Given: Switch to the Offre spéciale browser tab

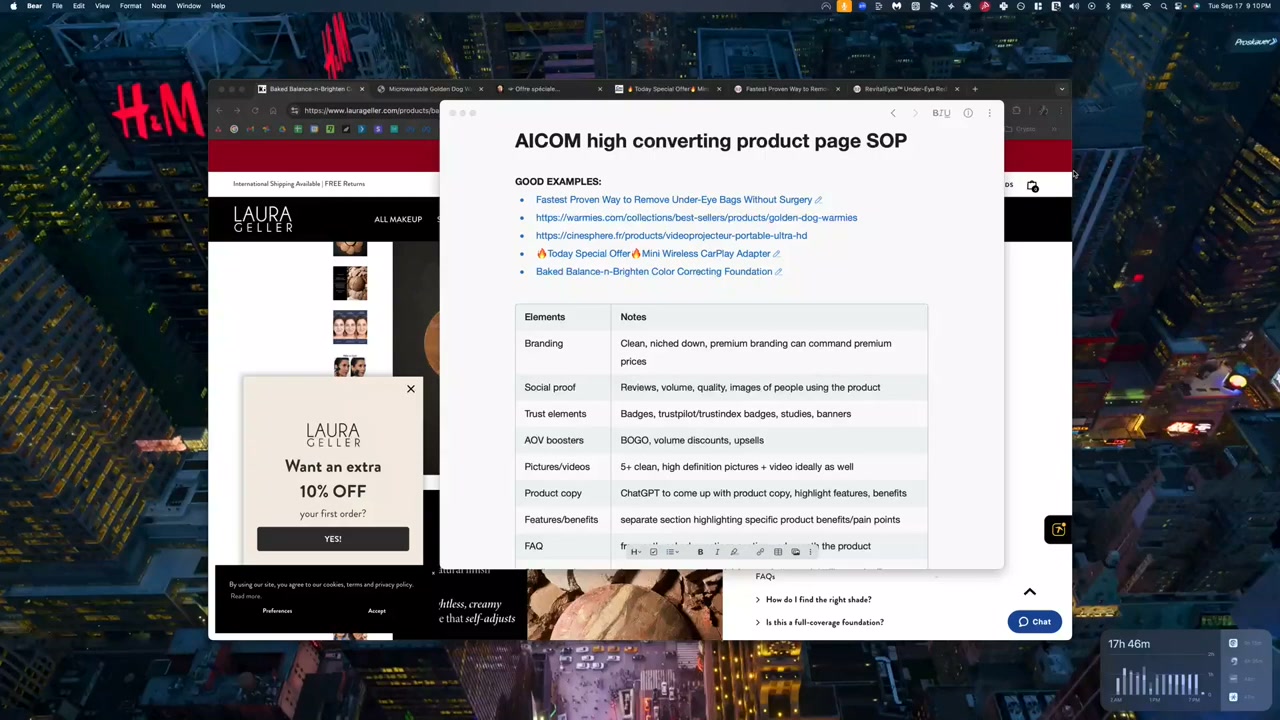Looking at the screenshot, I should click(547, 89).
